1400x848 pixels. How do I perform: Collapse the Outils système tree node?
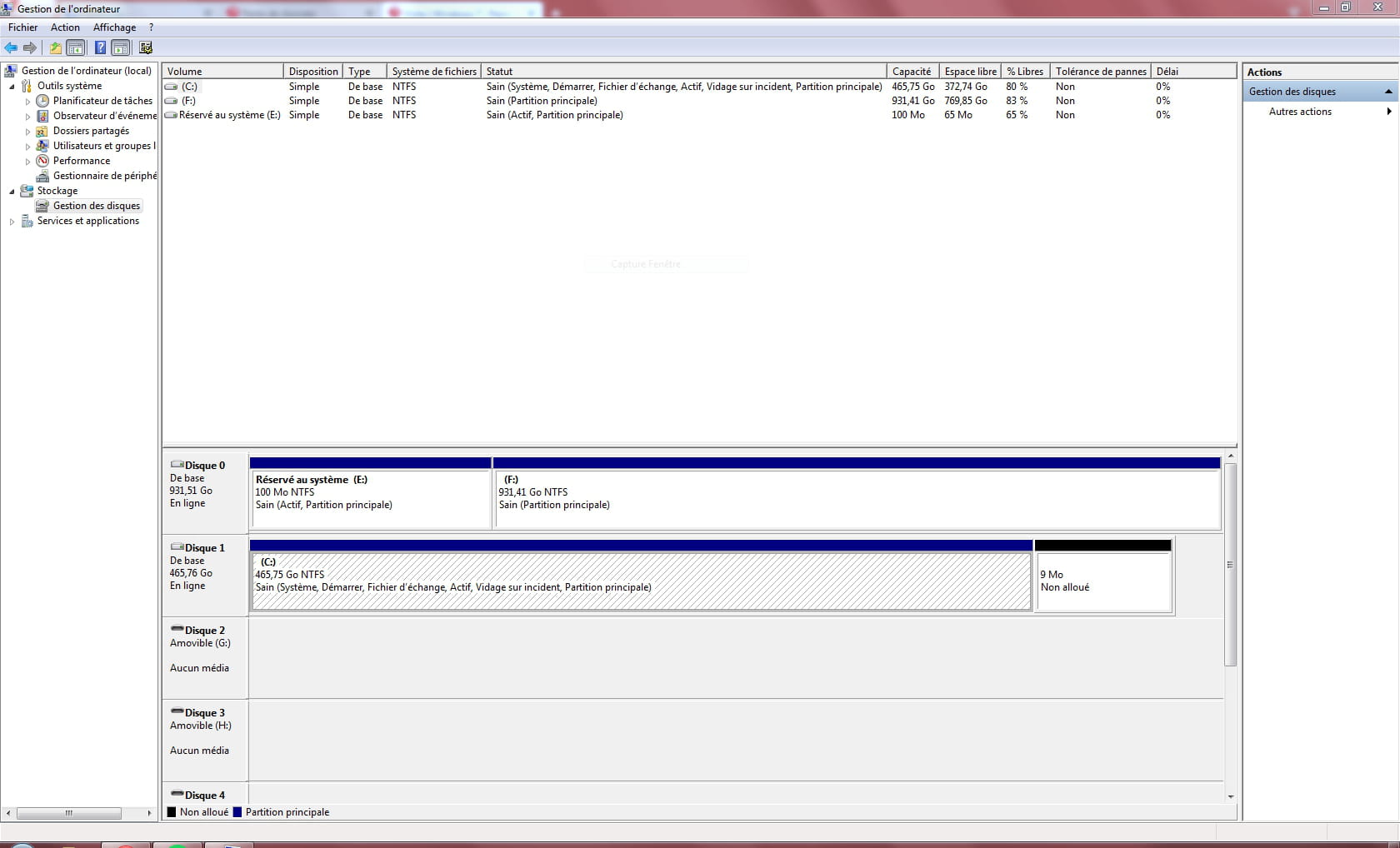12,87
